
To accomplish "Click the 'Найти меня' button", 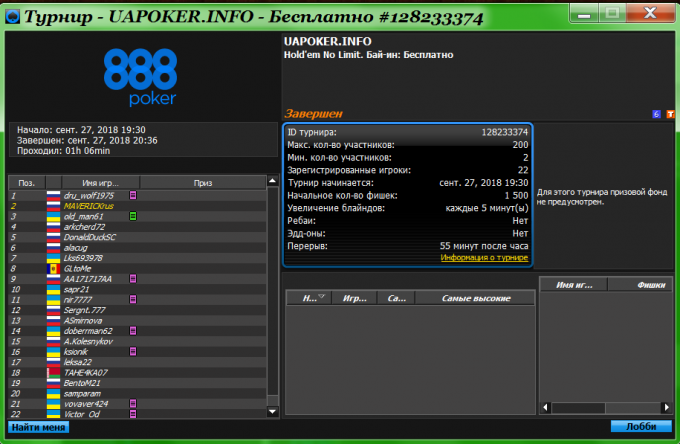I will pyautogui.click(x=38, y=427).
